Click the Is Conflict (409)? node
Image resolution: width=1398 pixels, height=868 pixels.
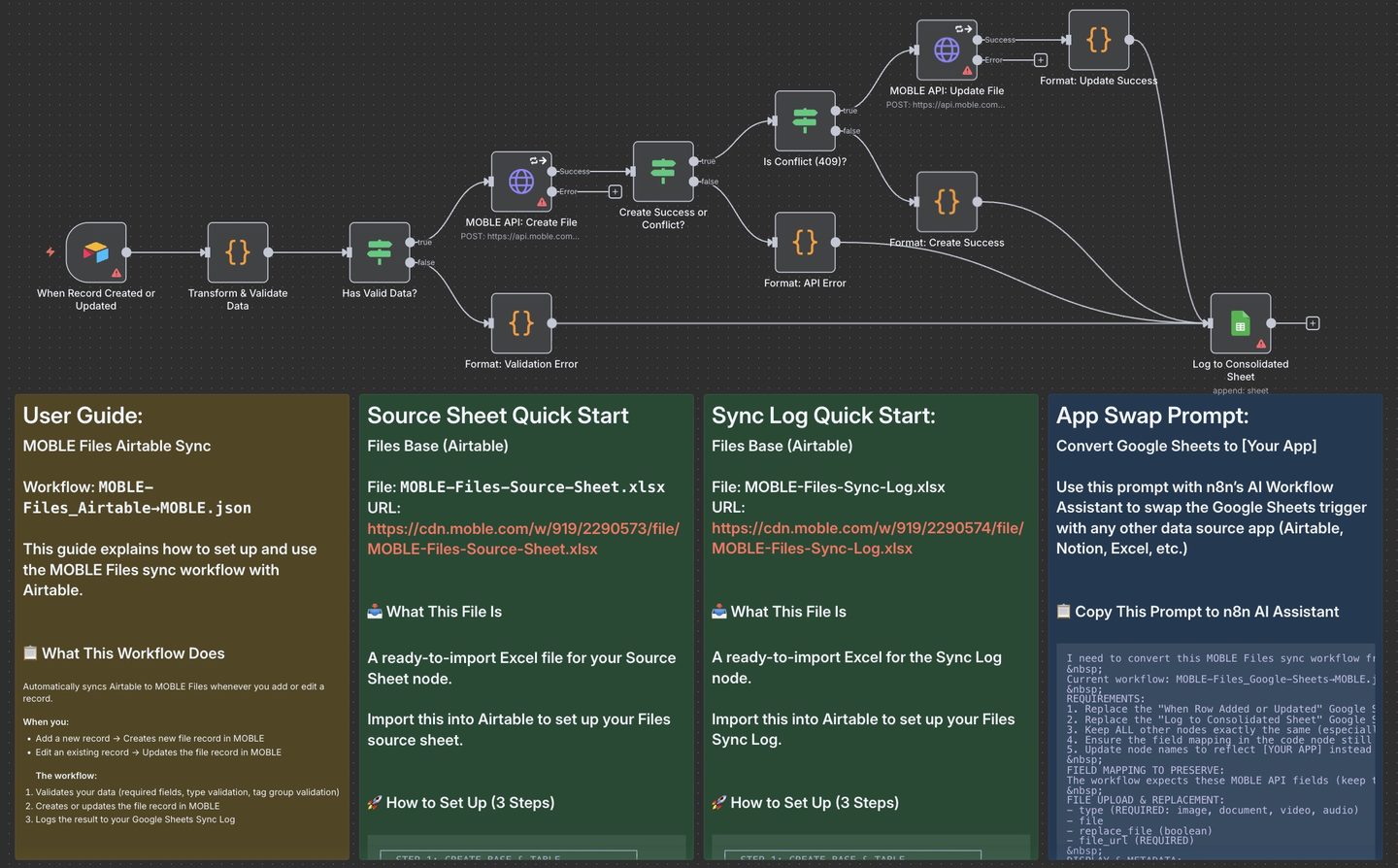(804, 120)
